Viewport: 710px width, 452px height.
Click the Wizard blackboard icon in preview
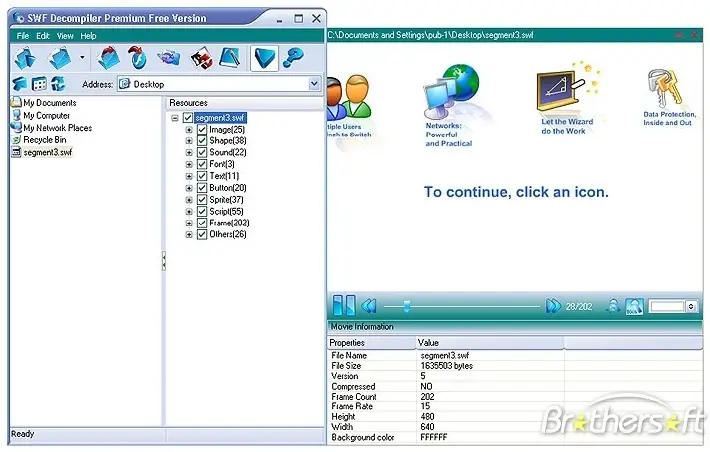tap(561, 91)
